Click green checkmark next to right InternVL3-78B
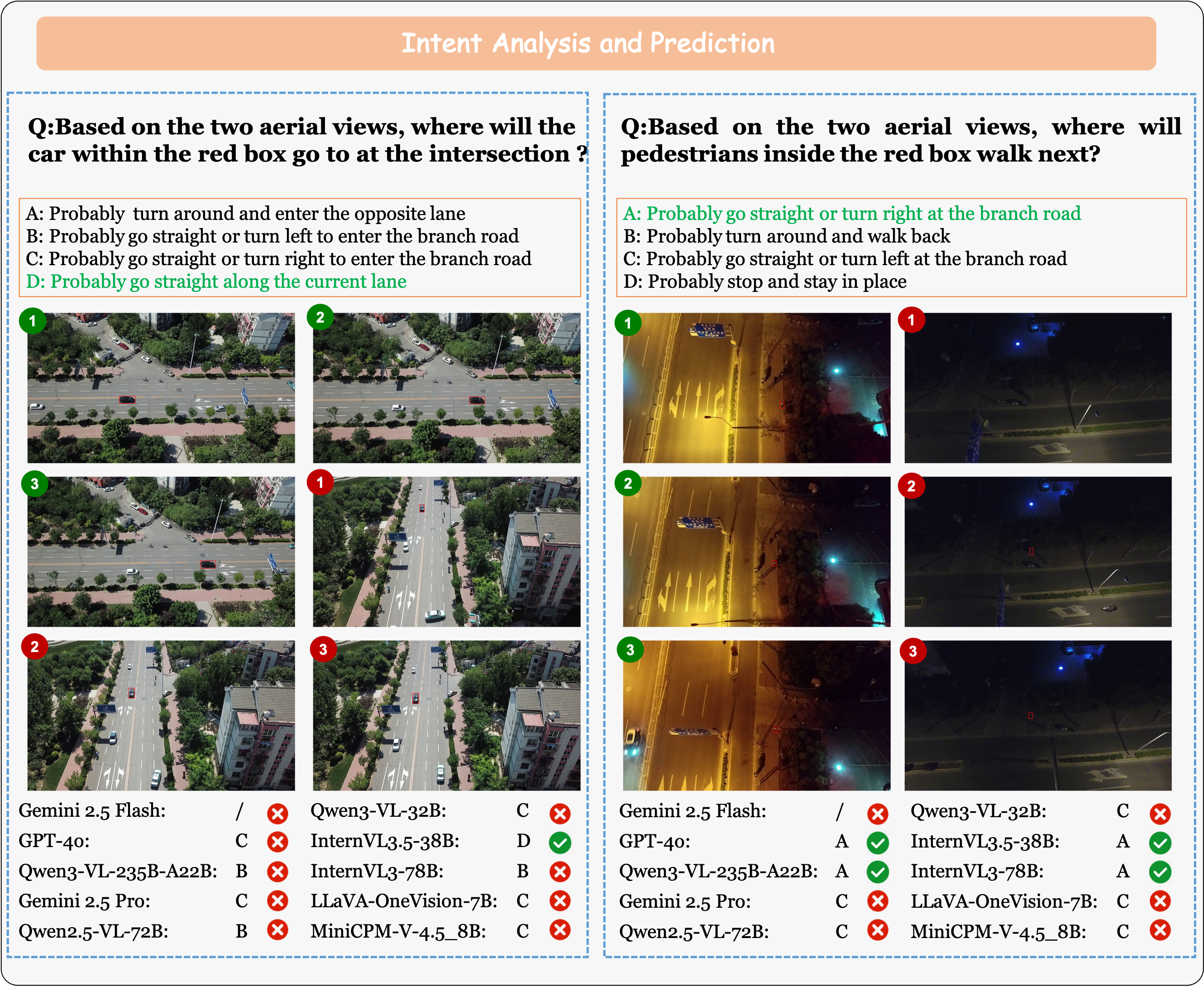 coord(1160,872)
